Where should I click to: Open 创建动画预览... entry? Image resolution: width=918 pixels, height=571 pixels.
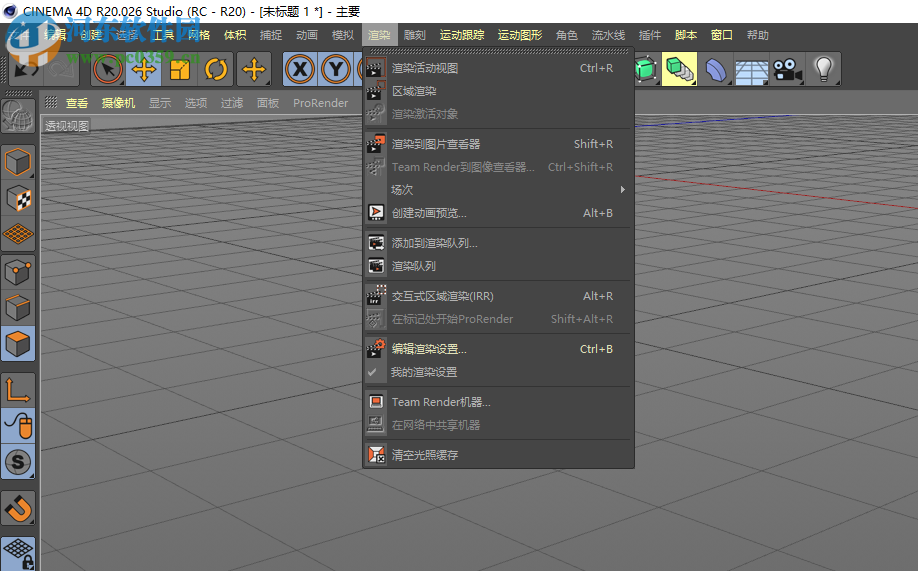point(498,213)
